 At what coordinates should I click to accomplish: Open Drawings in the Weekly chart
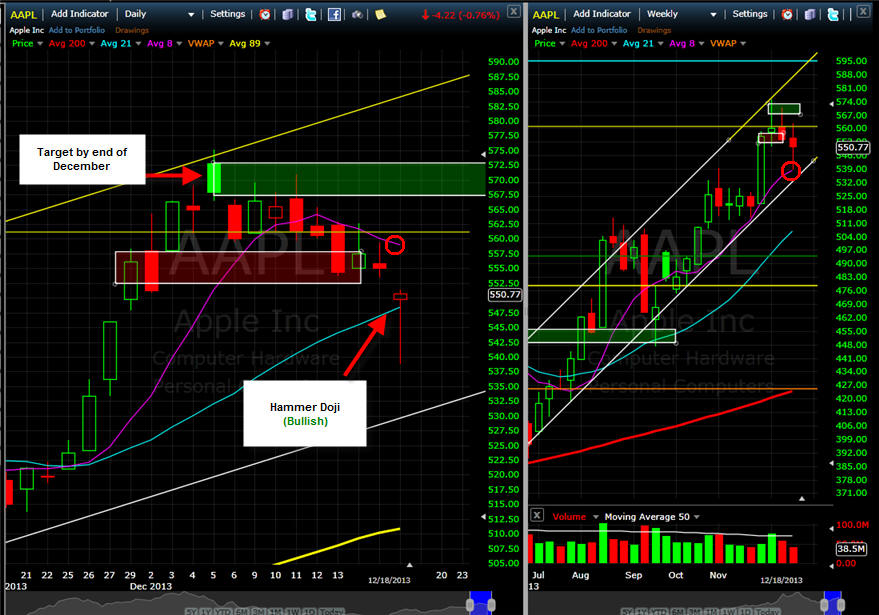tap(654, 30)
